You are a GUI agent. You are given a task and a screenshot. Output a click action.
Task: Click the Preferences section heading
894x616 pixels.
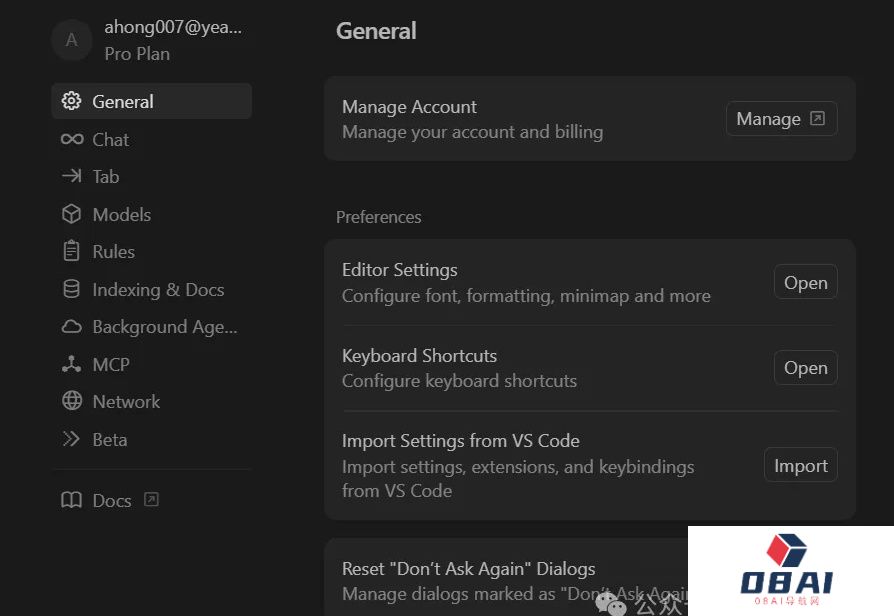point(379,217)
